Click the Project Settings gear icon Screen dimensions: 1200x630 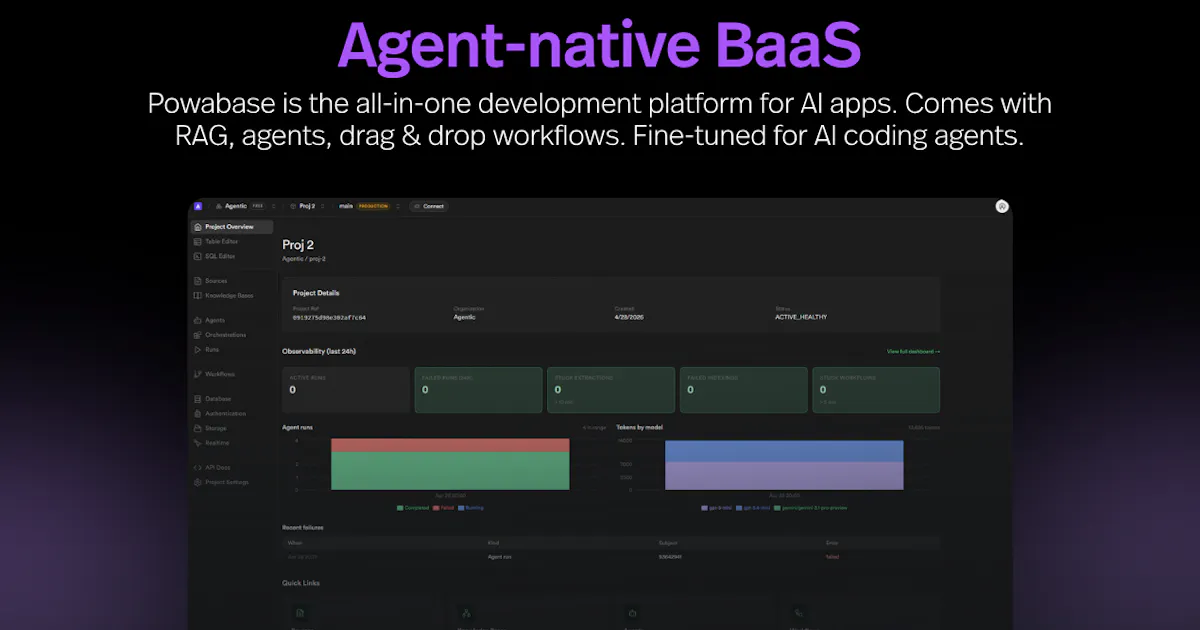(197, 482)
